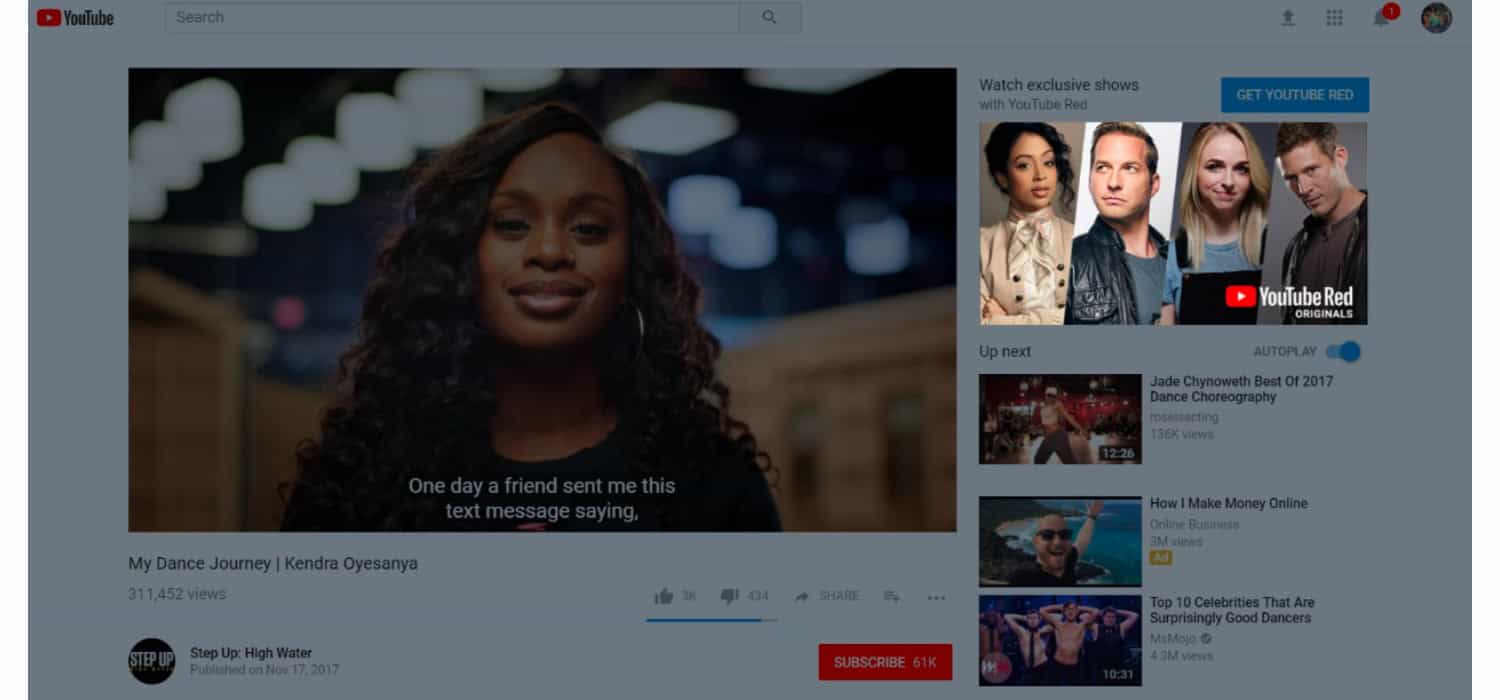The width and height of the screenshot is (1500, 700).
Task: Open the Jade Chynoweth Best Of 2017 title
Action: point(1241,389)
